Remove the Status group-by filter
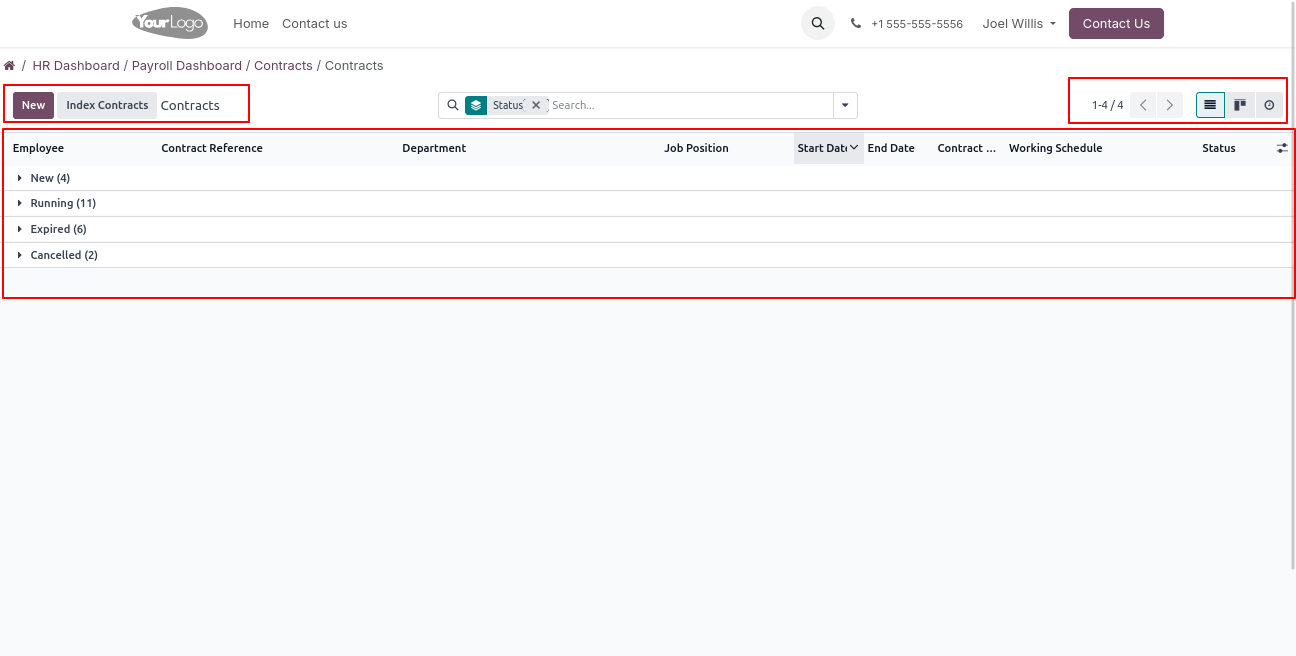The width and height of the screenshot is (1296, 656). pyautogui.click(x=536, y=105)
